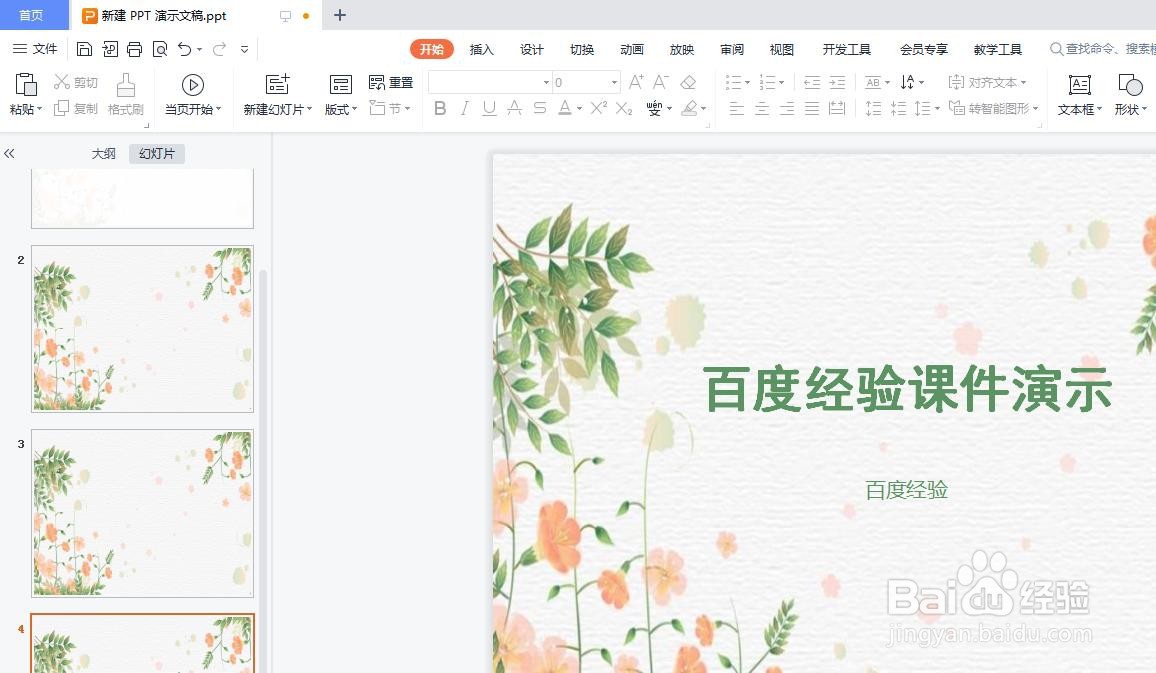Image resolution: width=1156 pixels, height=673 pixels.
Task: Click the Text Box icon
Action: tap(1079, 85)
